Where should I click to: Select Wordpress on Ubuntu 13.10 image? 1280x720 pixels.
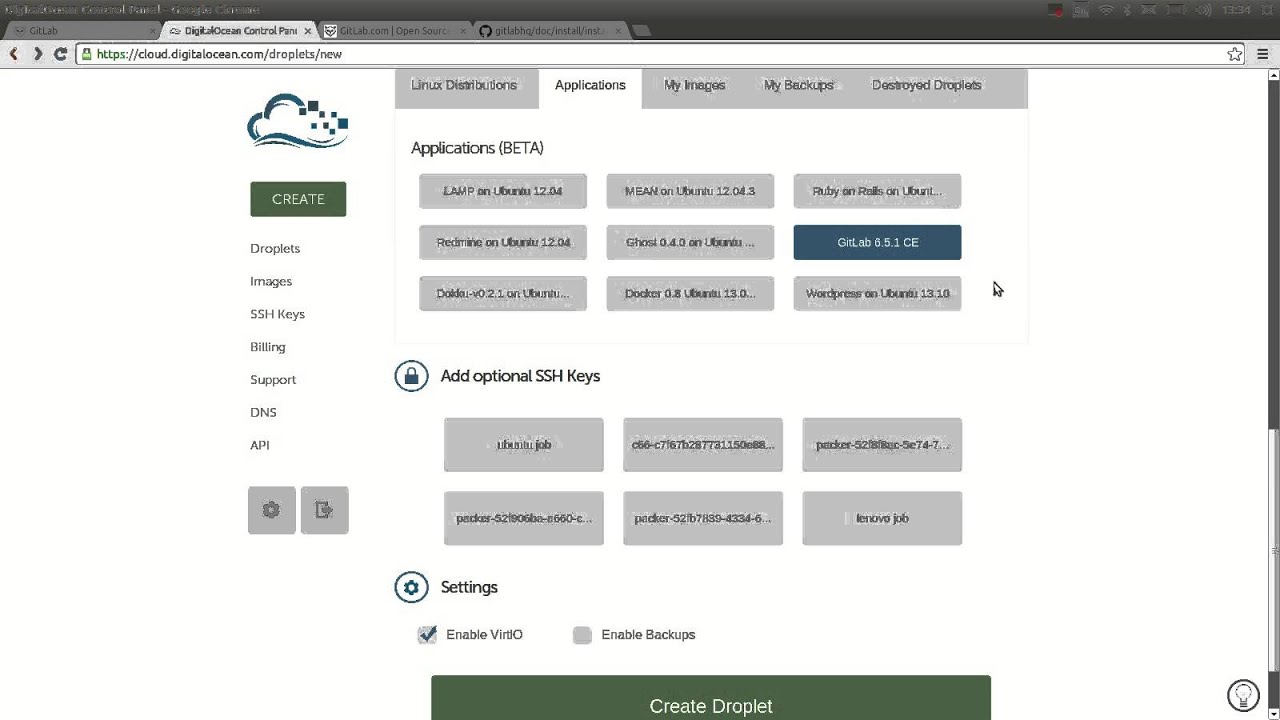(877, 293)
